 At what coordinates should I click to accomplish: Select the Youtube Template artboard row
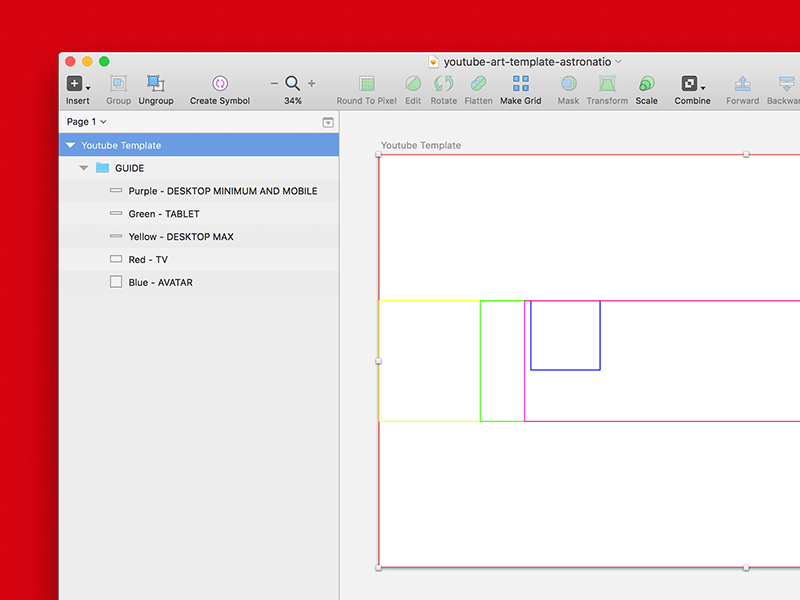click(199, 145)
